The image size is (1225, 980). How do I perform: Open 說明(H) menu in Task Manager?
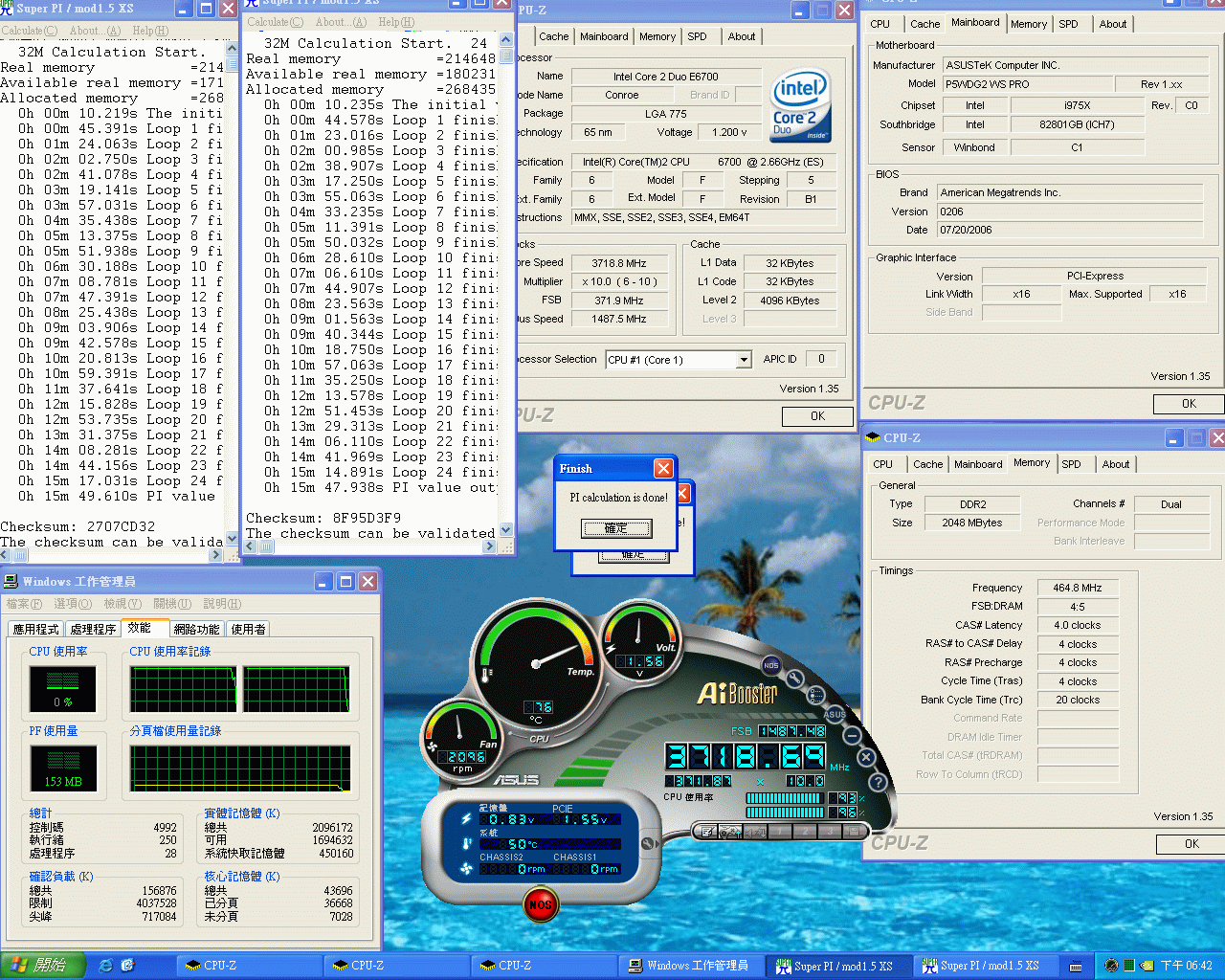click(222, 604)
